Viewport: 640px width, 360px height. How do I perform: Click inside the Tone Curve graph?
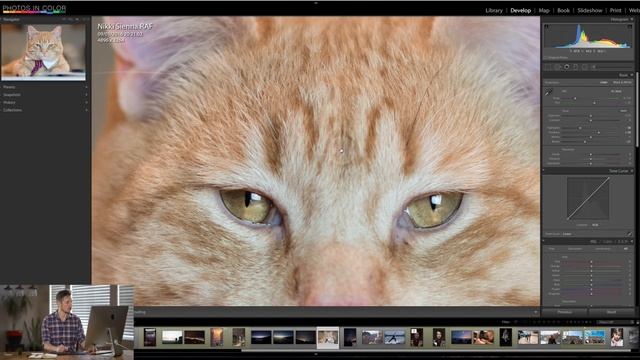588,198
